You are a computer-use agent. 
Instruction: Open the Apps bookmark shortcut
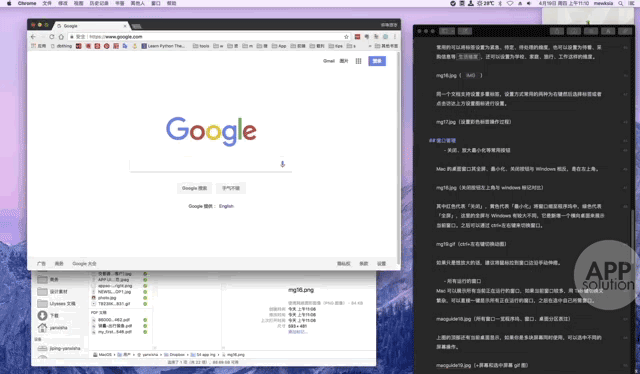pyautogui.click(x=39, y=46)
